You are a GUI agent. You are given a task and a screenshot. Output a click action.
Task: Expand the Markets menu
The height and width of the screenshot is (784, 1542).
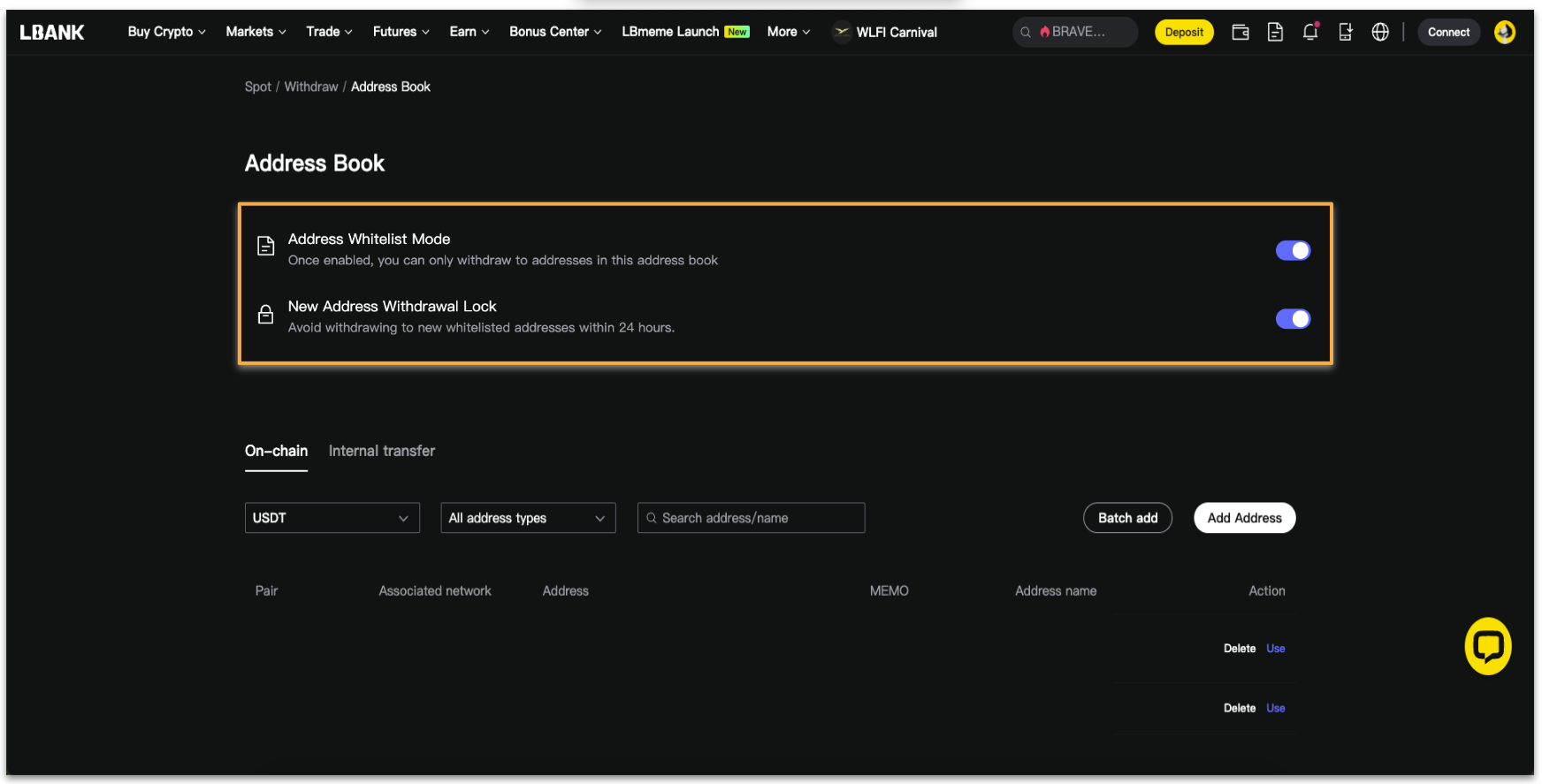(256, 32)
